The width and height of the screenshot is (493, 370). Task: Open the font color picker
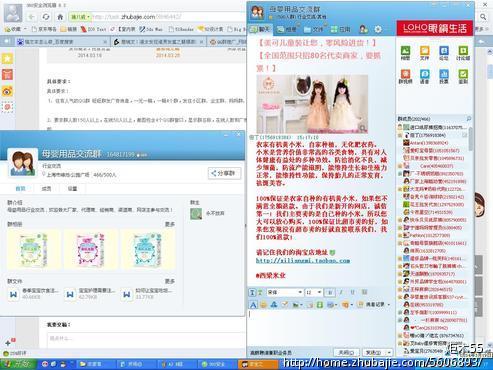tap(364, 293)
